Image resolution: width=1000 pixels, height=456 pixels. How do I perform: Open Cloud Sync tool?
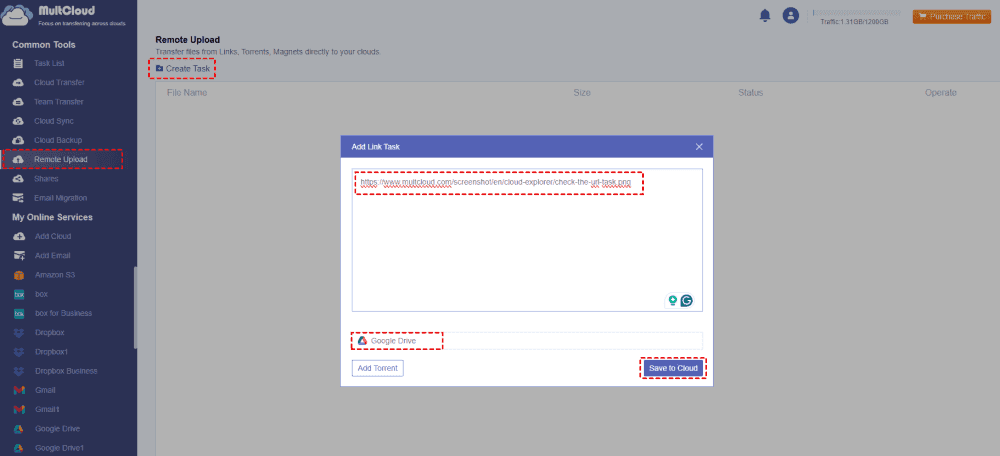tap(54, 121)
